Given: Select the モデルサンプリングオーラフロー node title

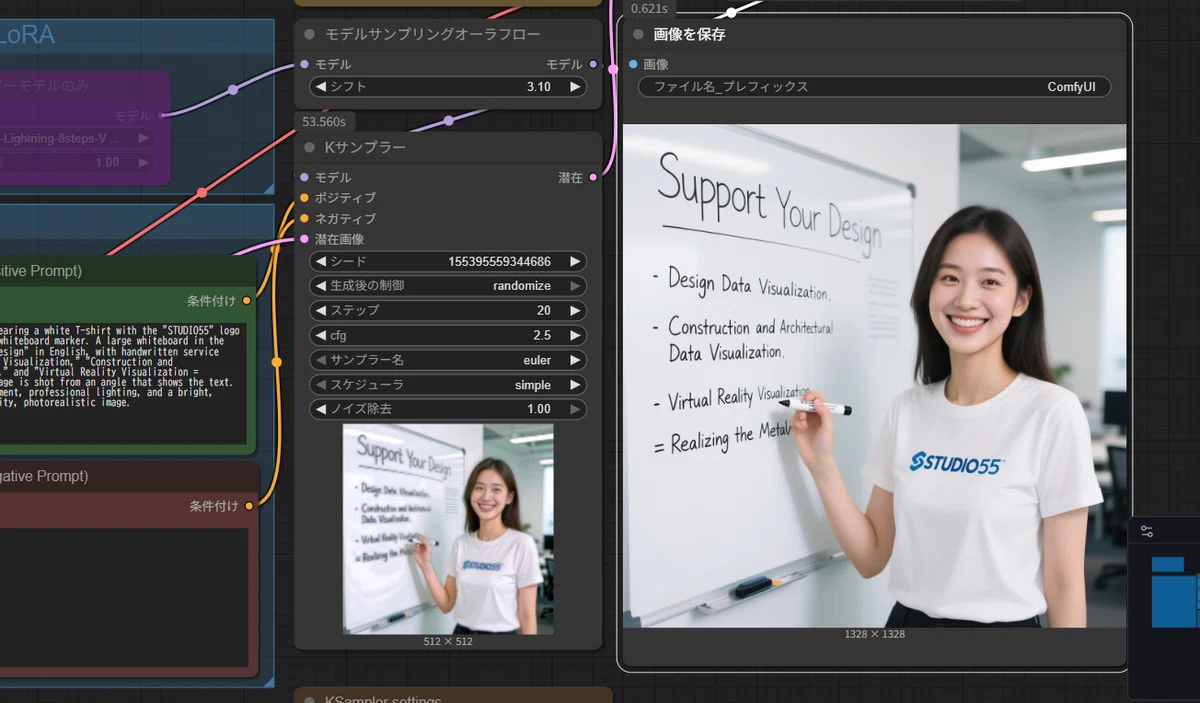Looking at the screenshot, I should [x=432, y=34].
